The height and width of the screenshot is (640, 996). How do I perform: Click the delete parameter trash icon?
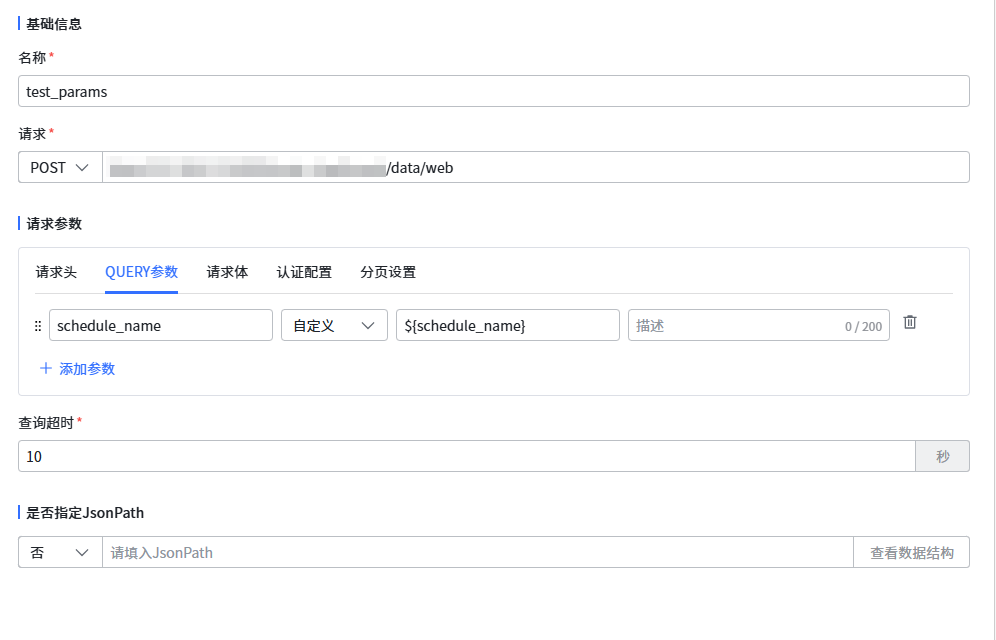point(910,322)
